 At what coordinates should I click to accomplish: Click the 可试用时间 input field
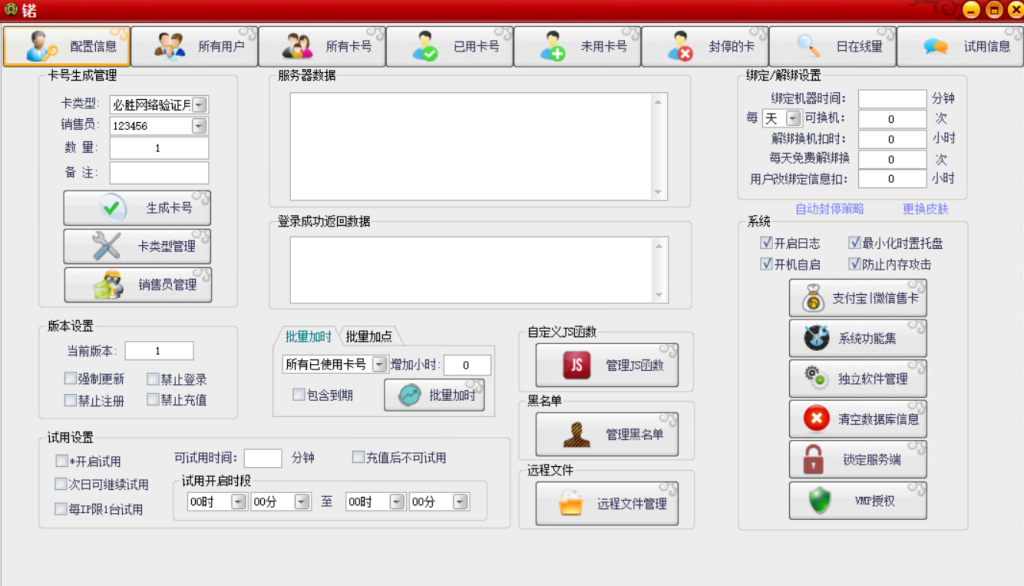click(x=262, y=458)
